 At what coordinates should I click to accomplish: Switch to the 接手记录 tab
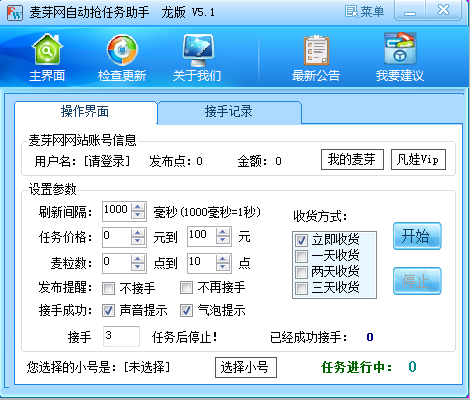tap(229, 112)
